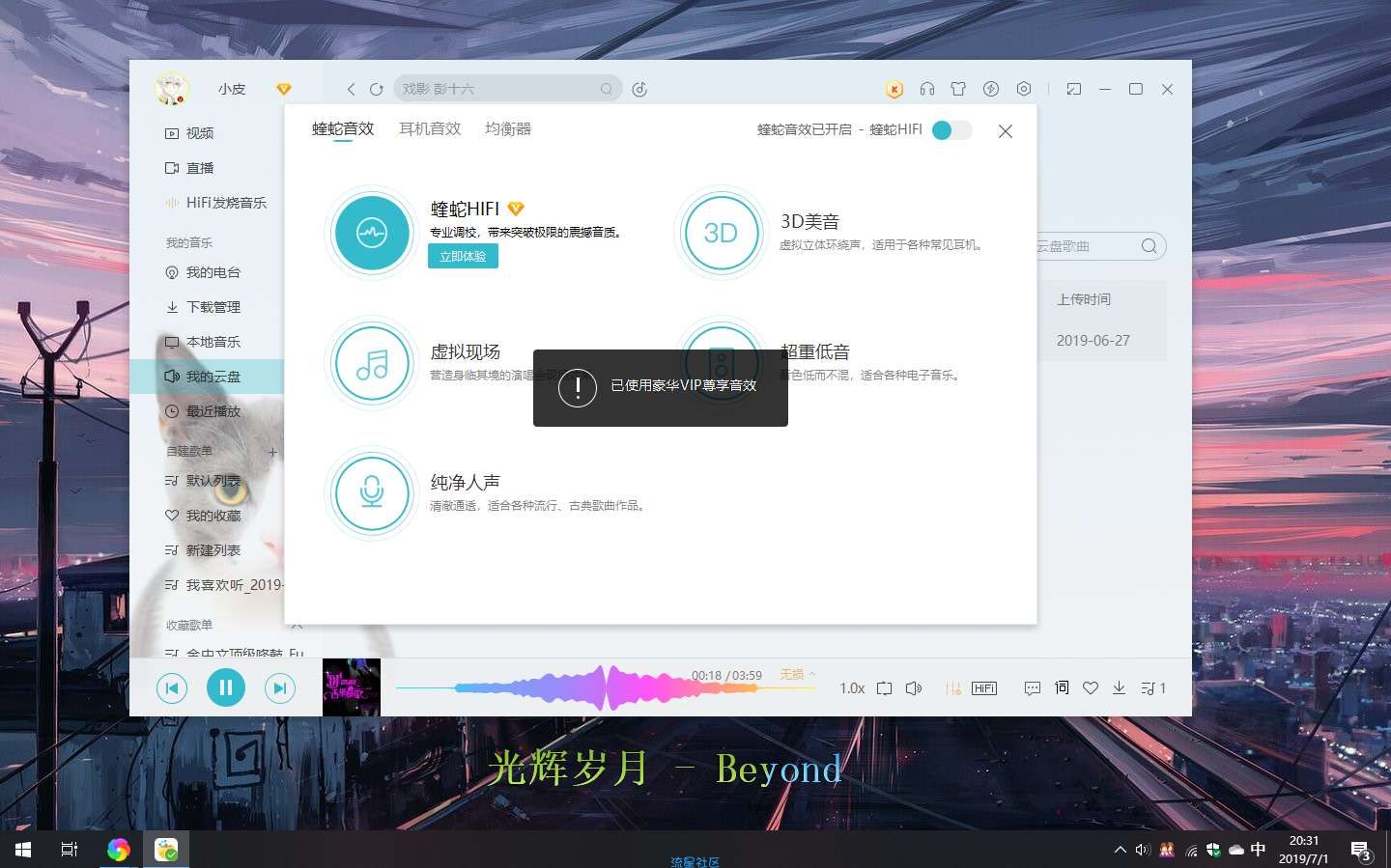Click the VIP diamond next to 小皮

283,89
